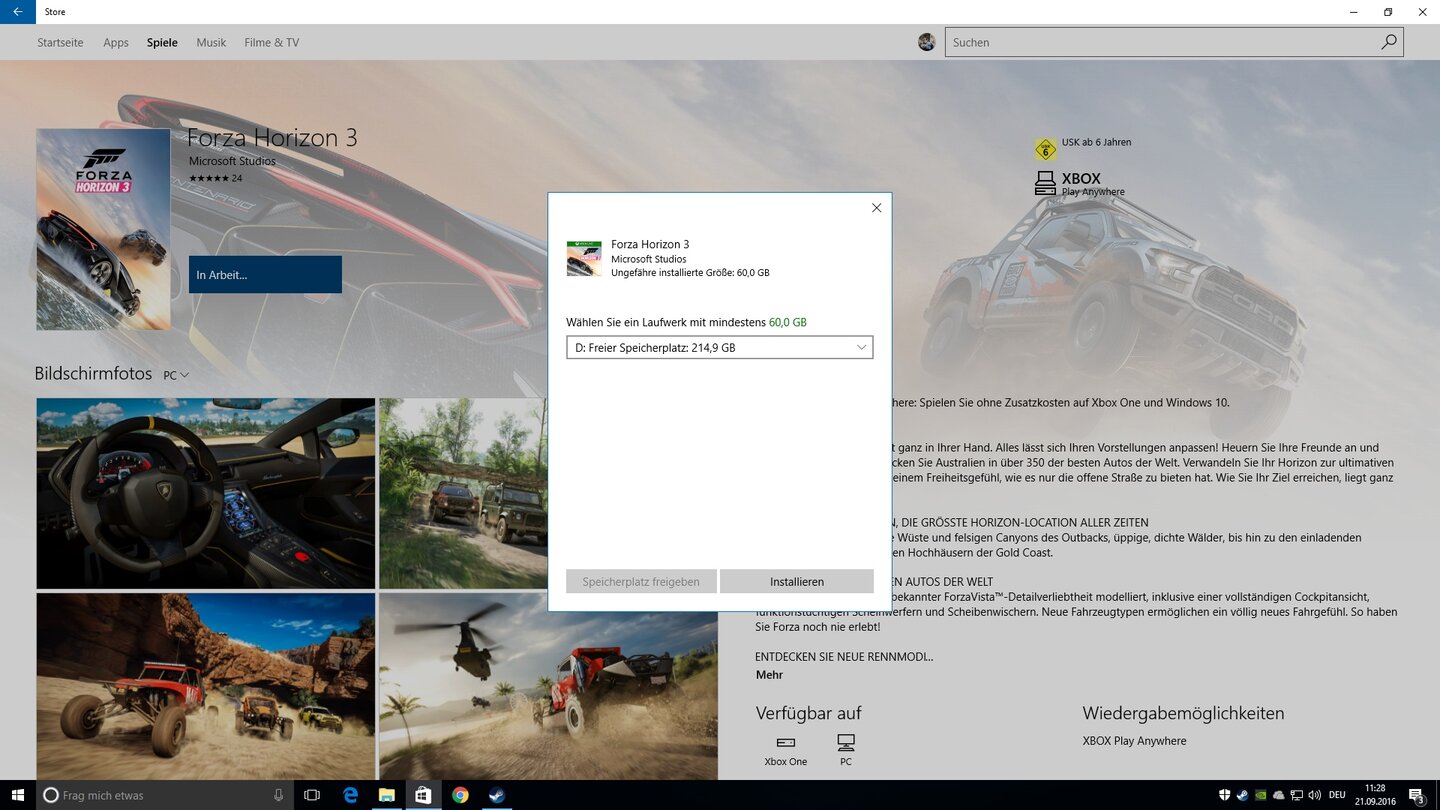Open Filme & TV tab
Screen dimensions: 1440x810
(272, 42)
